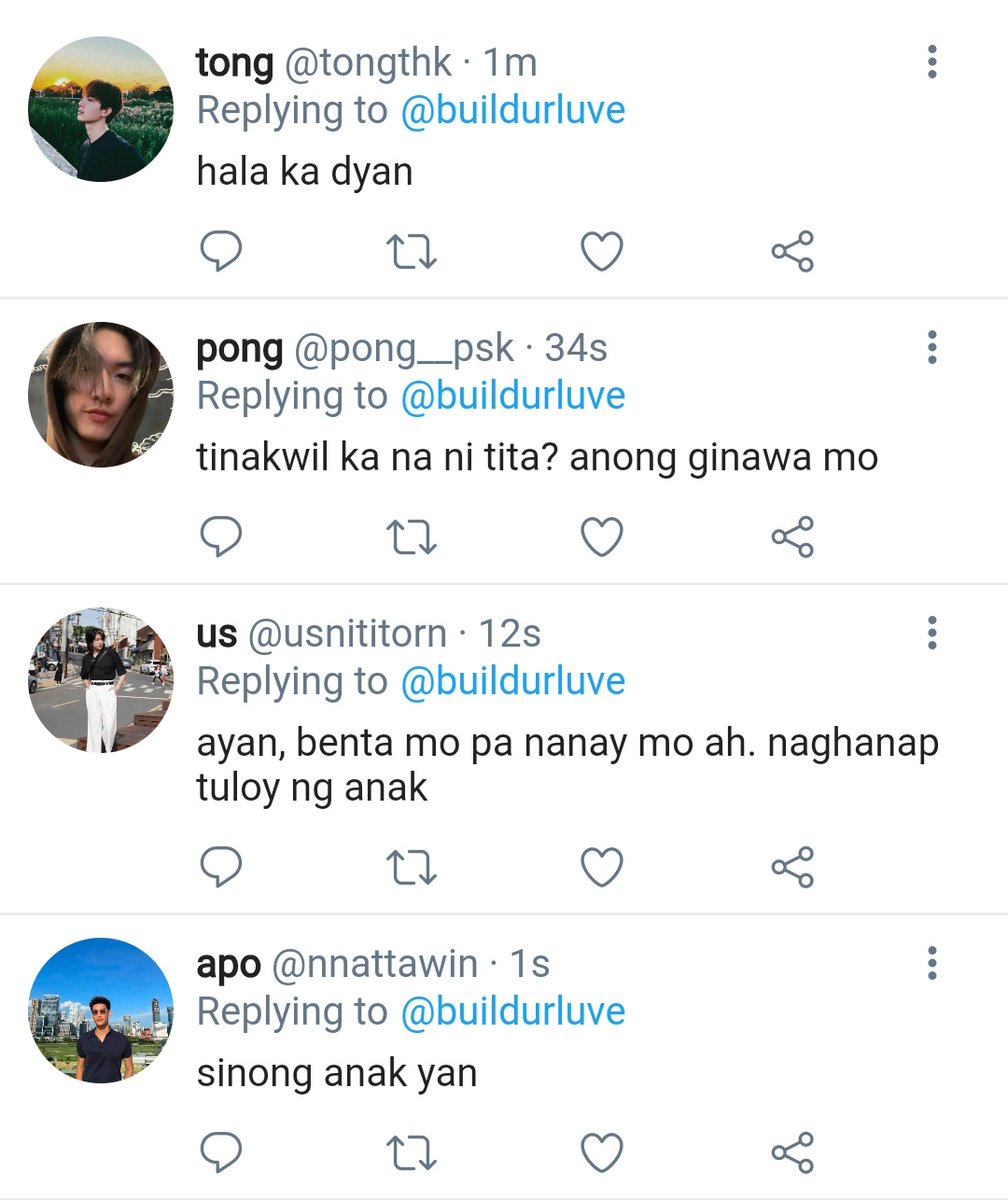
Task: Open more options on tong's tweet
Action: (932, 62)
